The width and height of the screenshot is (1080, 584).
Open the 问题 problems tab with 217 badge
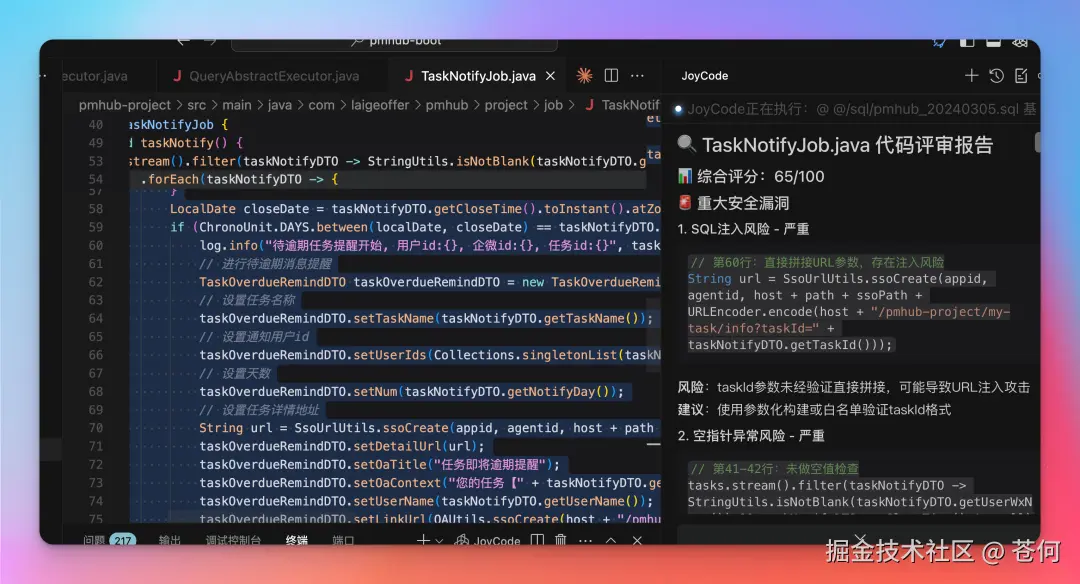click(109, 541)
